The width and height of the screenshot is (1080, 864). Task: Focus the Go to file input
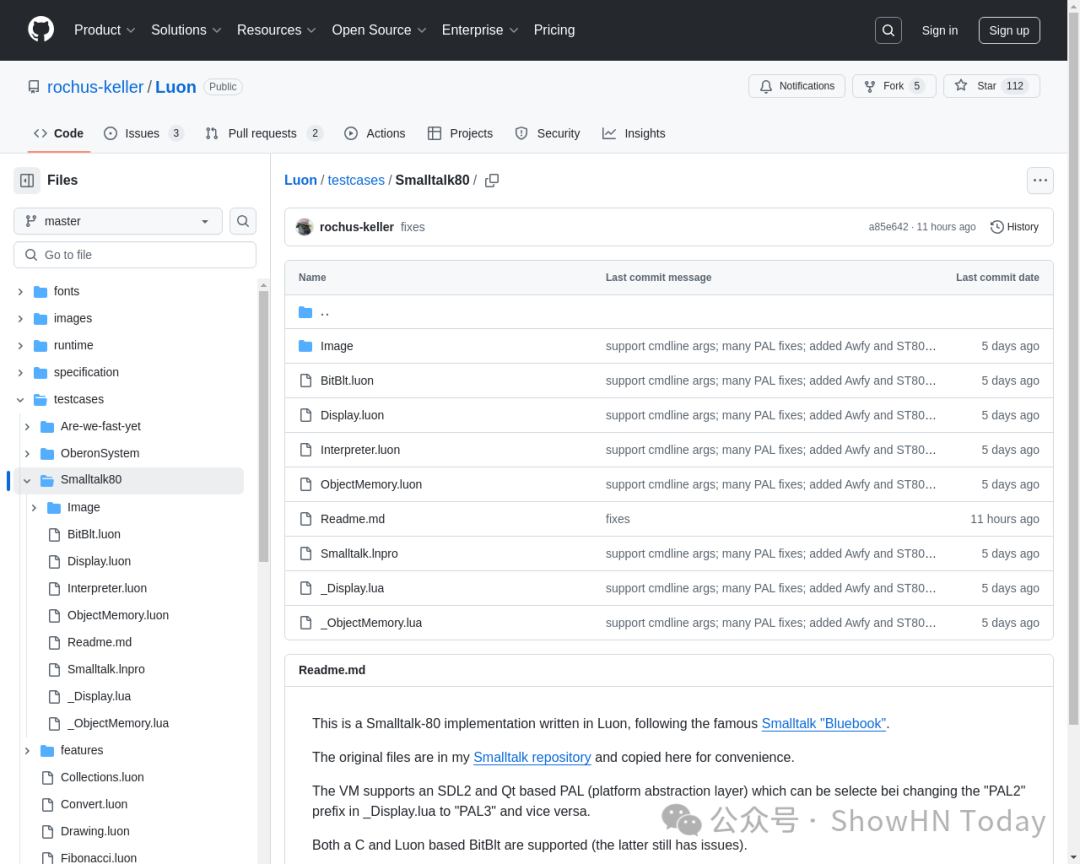point(135,255)
